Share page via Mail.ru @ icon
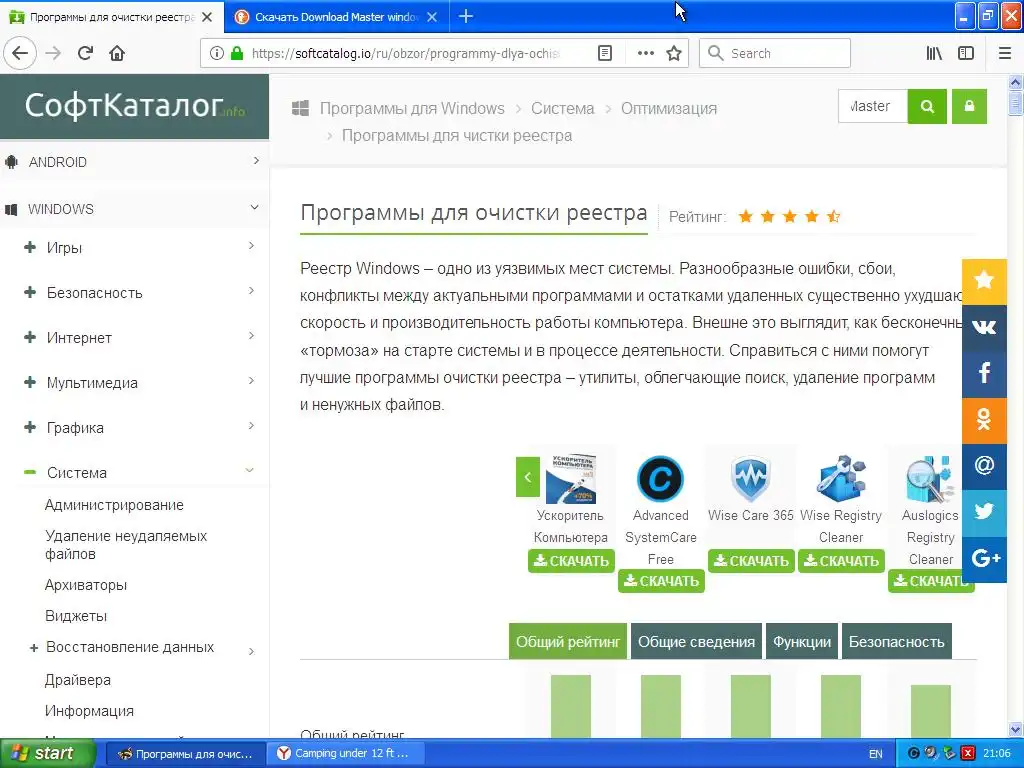The height and width of the screenshot is (768, 1024). coord(984,466)
